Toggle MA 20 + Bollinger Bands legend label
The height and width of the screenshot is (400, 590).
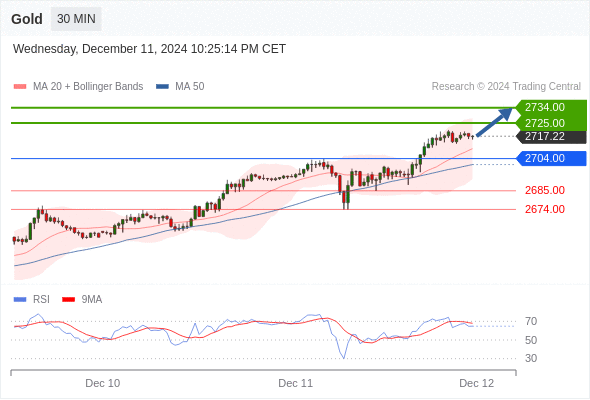point(88,87)
